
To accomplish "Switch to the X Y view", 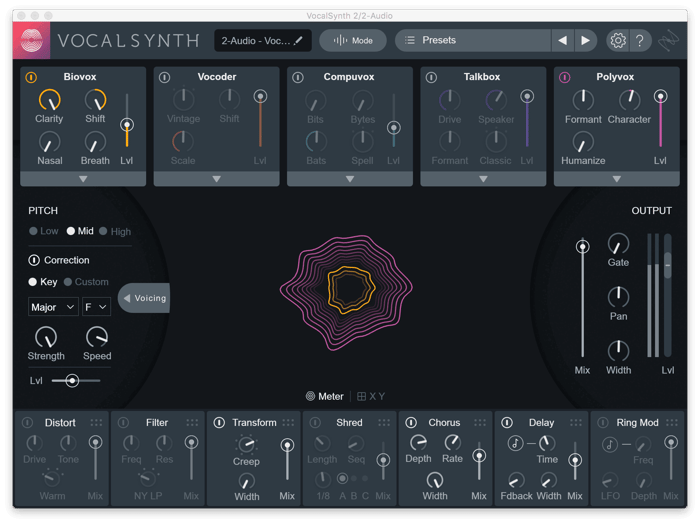I will pos(371,396).
